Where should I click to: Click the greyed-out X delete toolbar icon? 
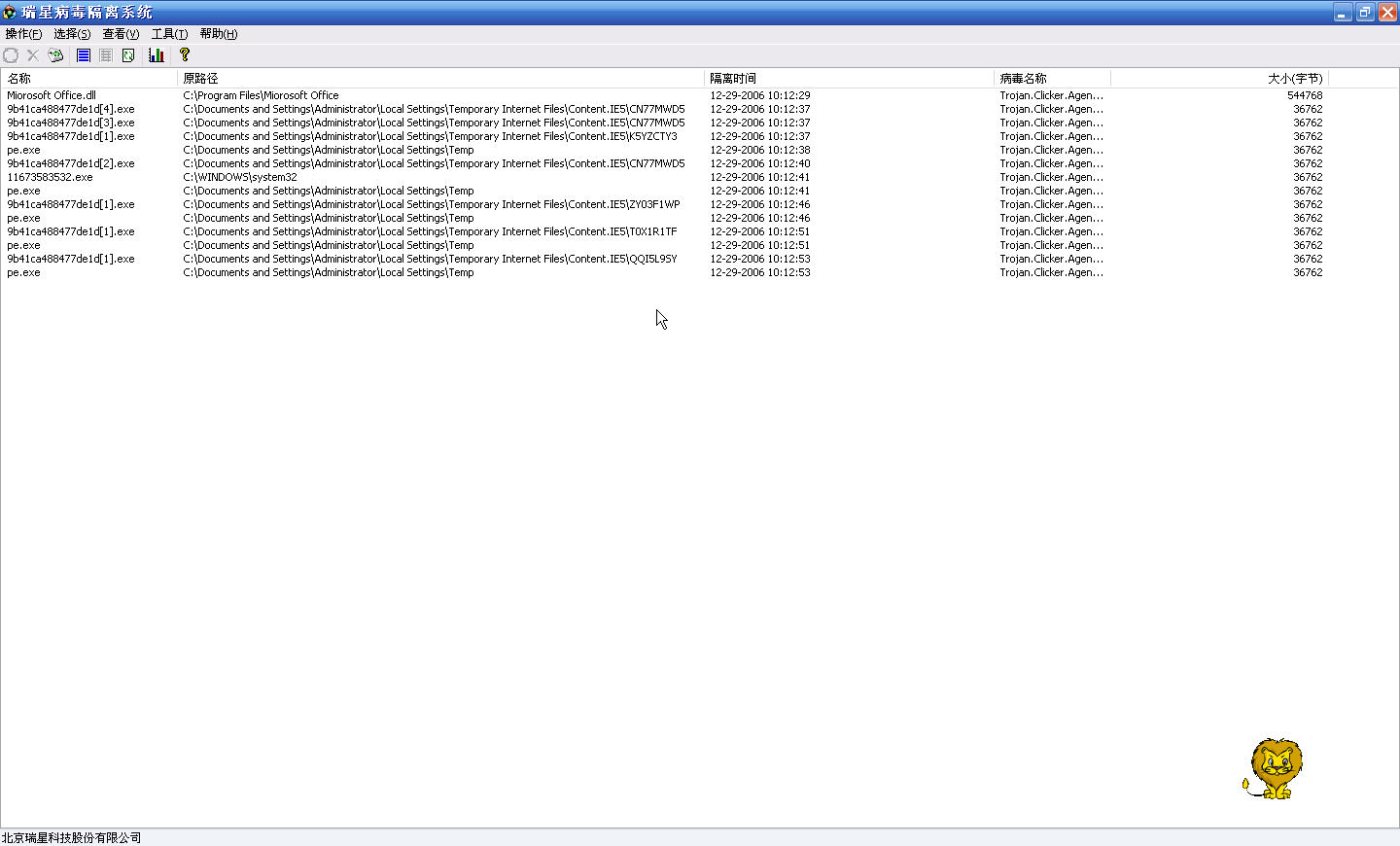[x=33, y=55]
